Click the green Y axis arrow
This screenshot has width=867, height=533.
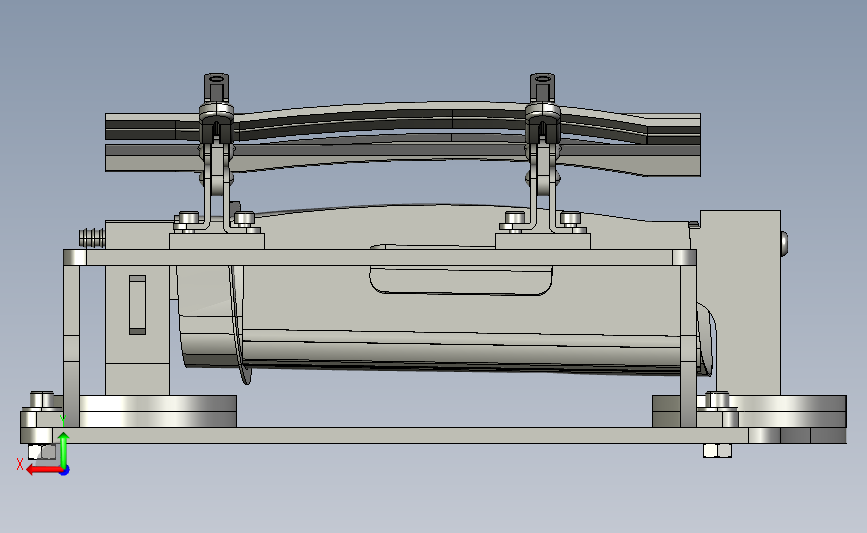pyautogui.click(x=64, y=450)
